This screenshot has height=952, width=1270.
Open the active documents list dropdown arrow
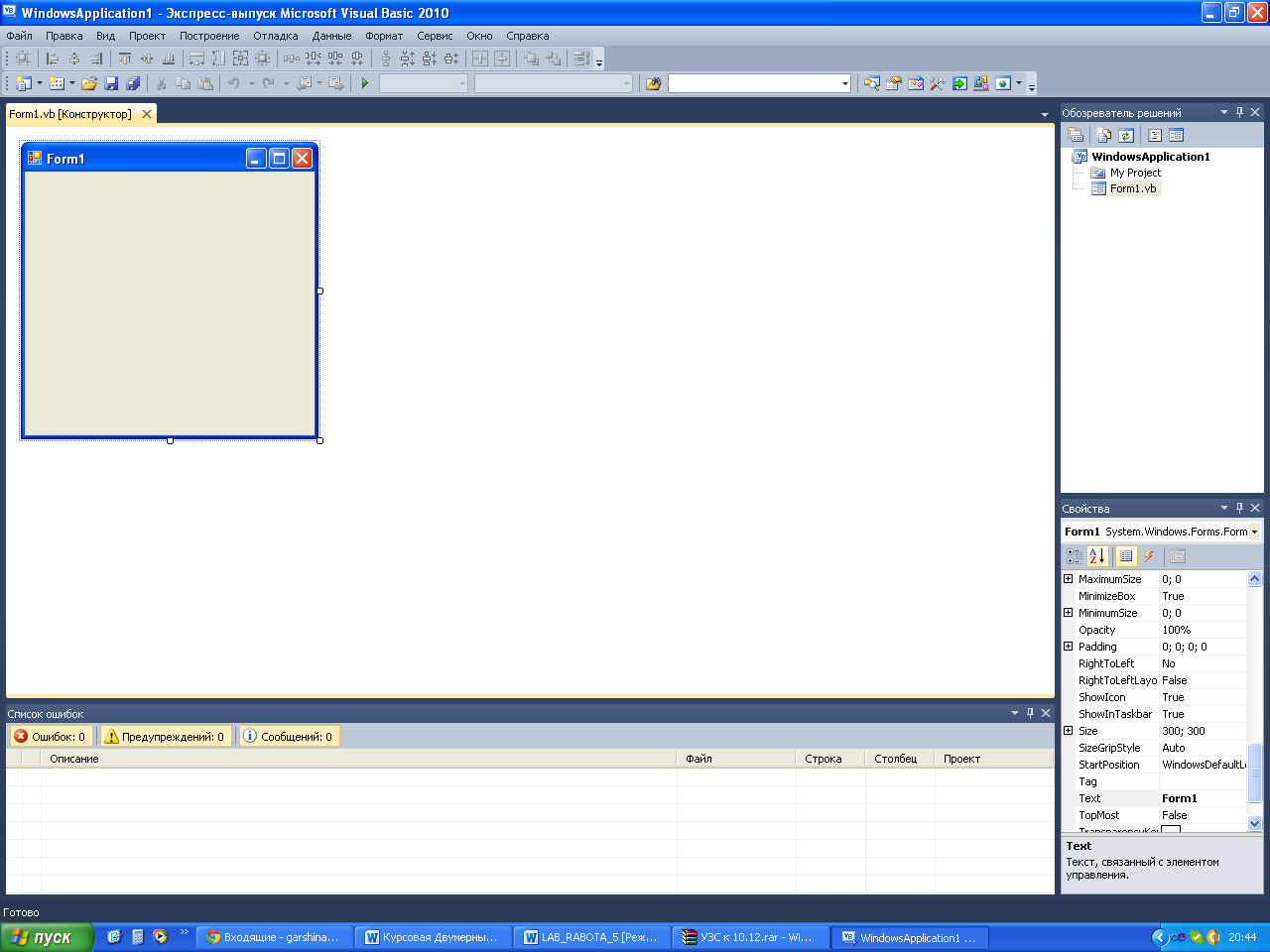click(x=1045, y=115)
